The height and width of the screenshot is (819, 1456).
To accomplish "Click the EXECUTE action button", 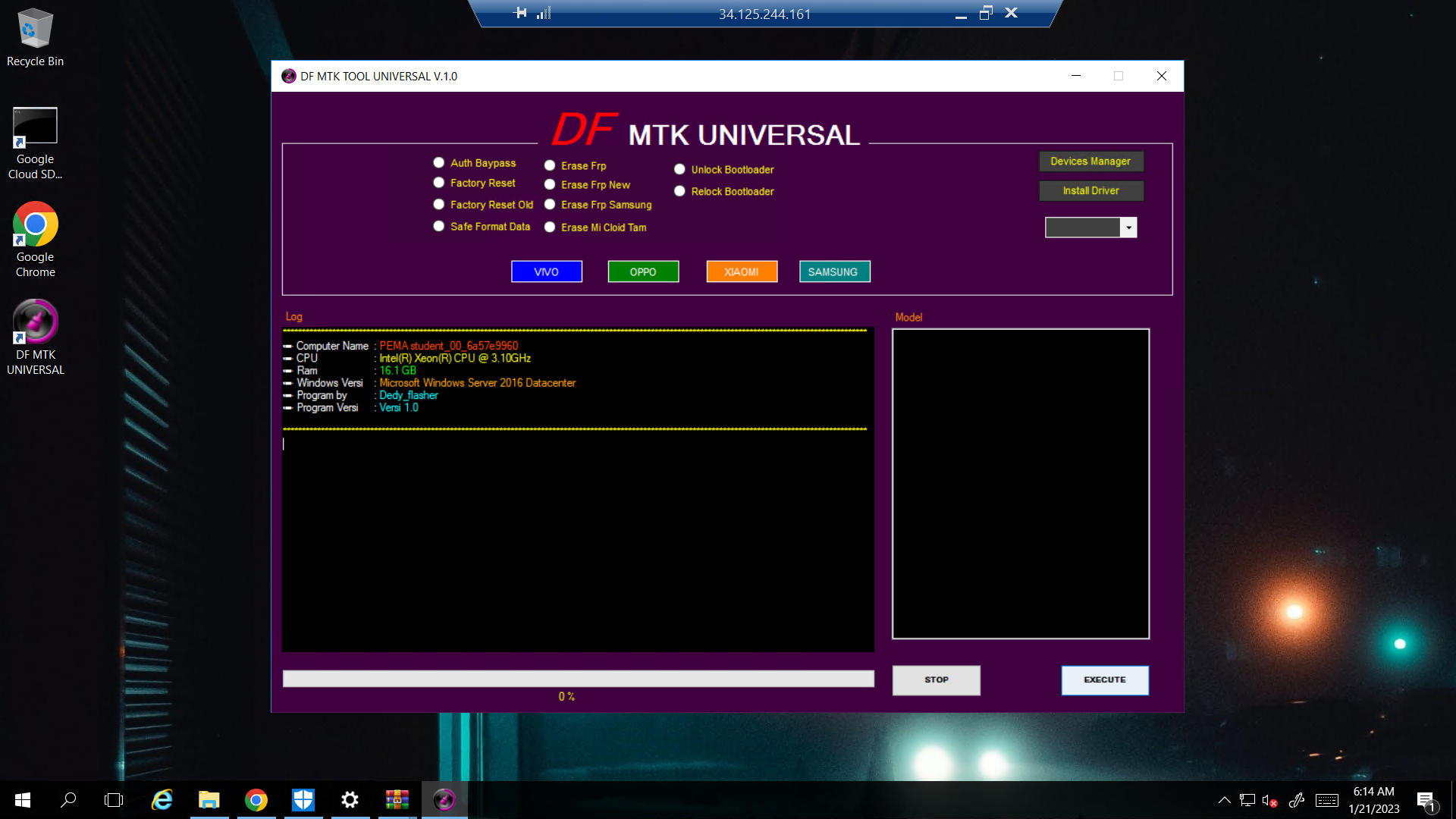I will pos(1104,679).
